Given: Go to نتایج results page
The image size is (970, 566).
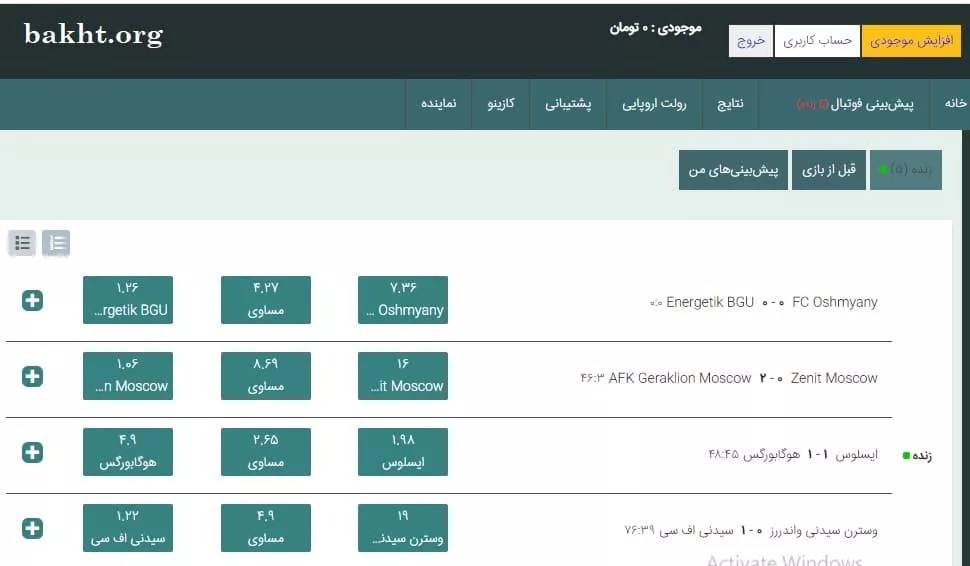Looking at the screenshot, I should coord(730,104).
